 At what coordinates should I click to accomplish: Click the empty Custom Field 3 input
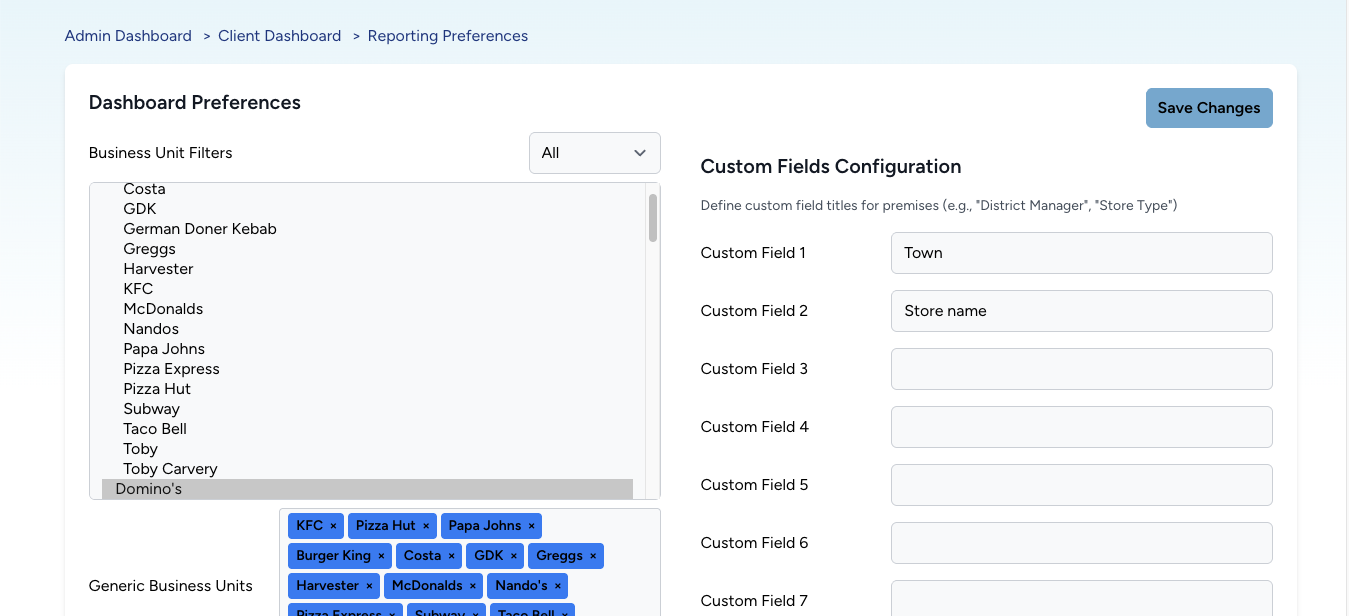pyautogui.click(x=1081, y=369)
